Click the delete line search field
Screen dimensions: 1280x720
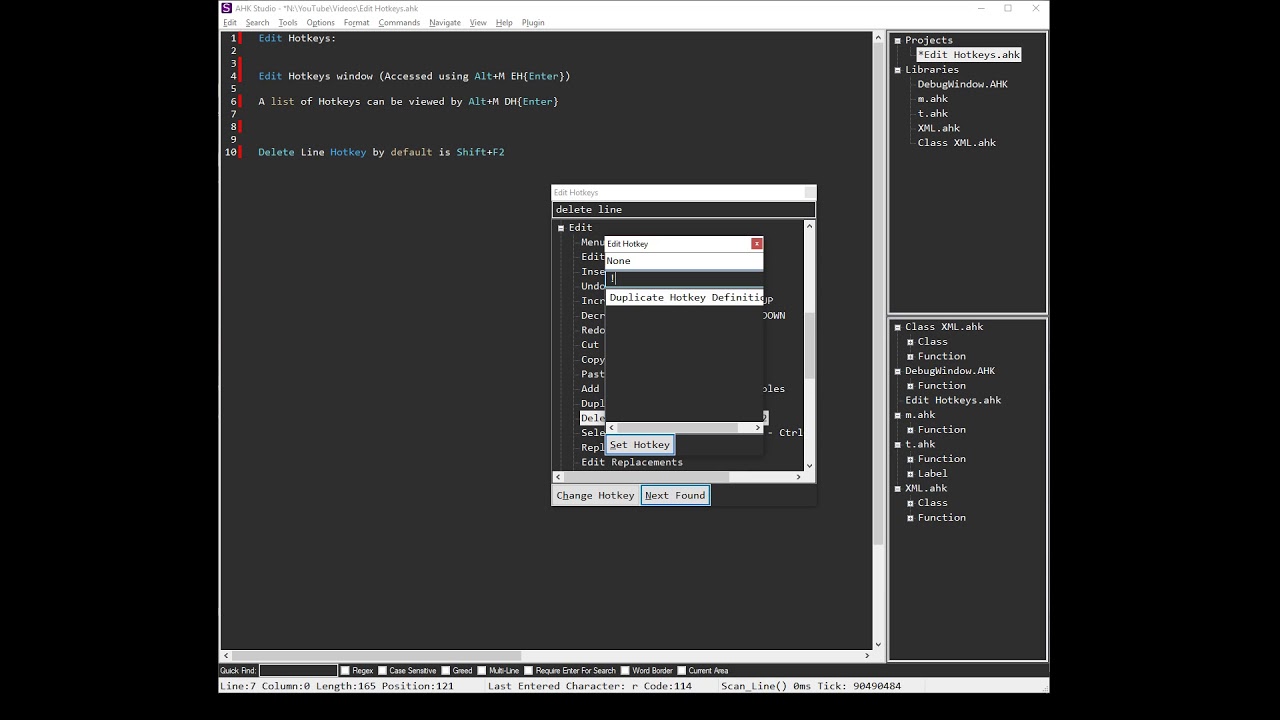pyautogui.click(x=683, y=209)
